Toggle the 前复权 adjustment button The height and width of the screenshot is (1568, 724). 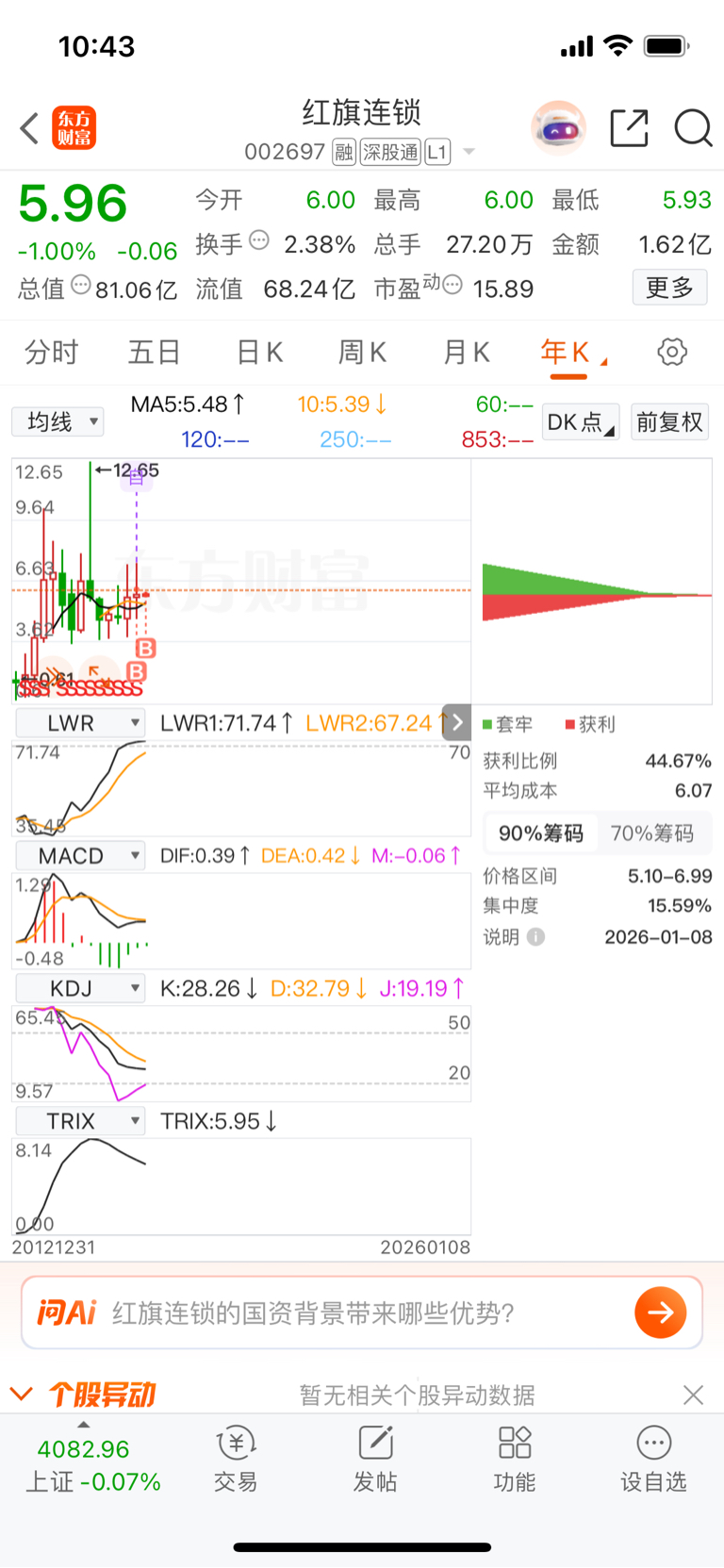tap(669, 421)
